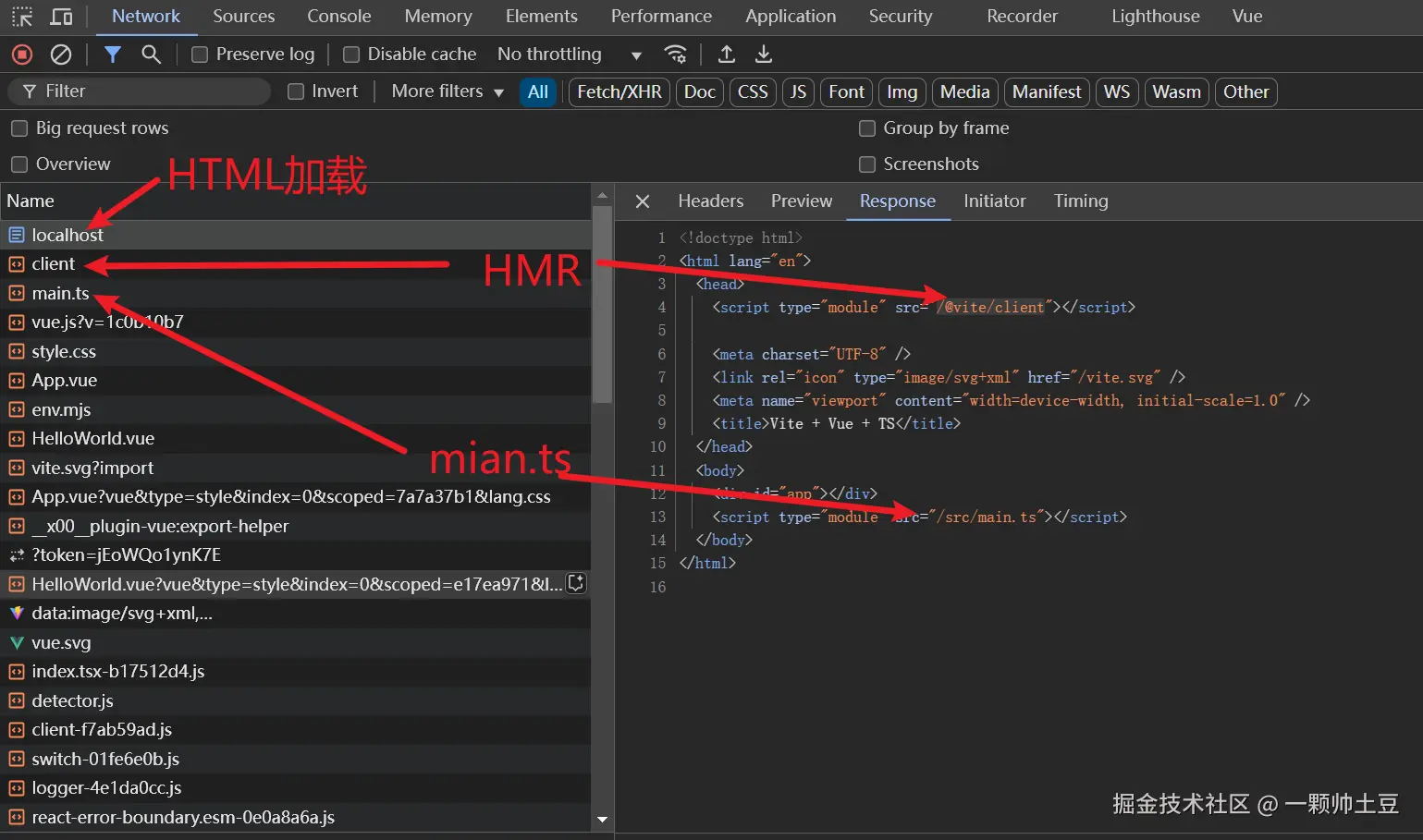Check the Disable cache option
Image resolution: width=1423 pixels, height=840 pixels.
tap(351, 55)
